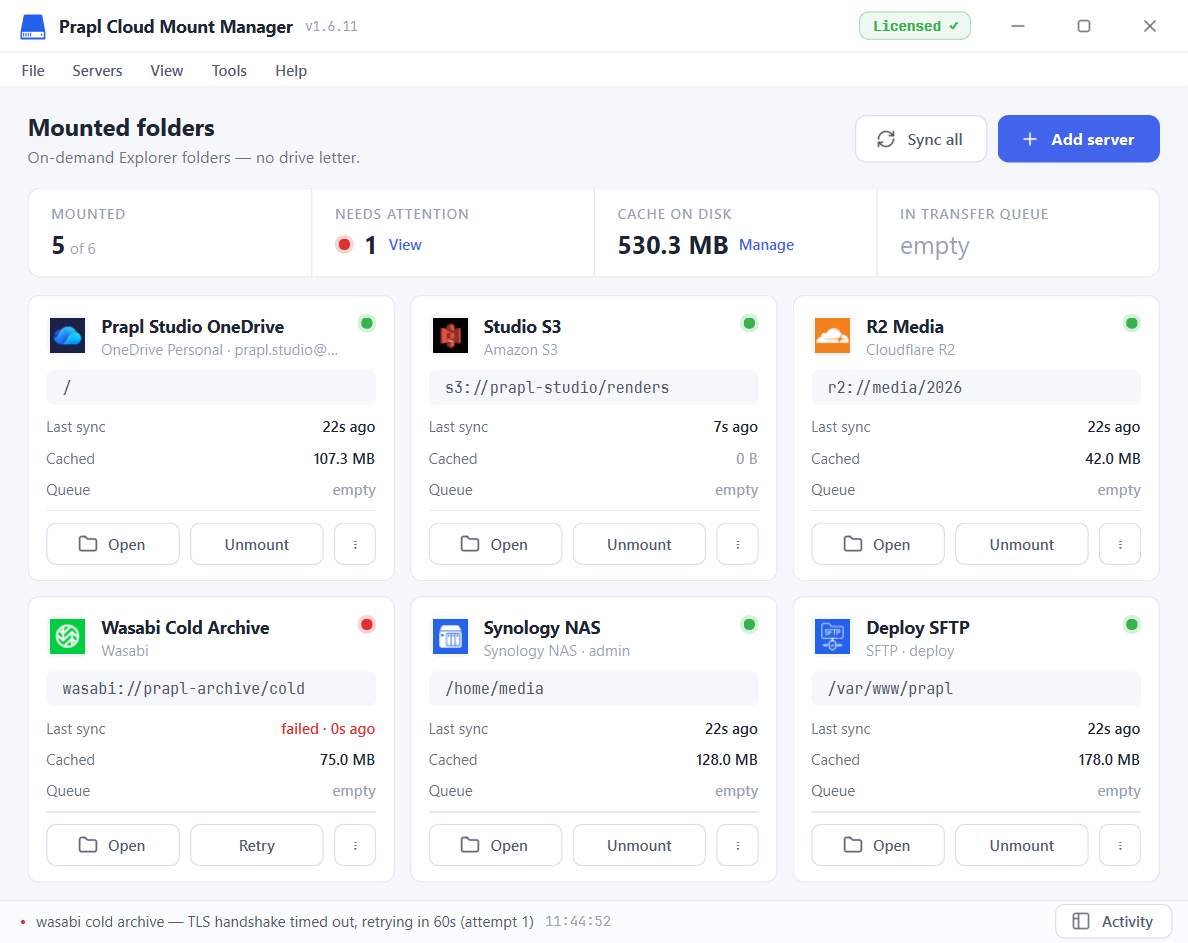Click the Prapl Cloud Mount Manager app logo
Screen dimensions: 1188x943
33,27
